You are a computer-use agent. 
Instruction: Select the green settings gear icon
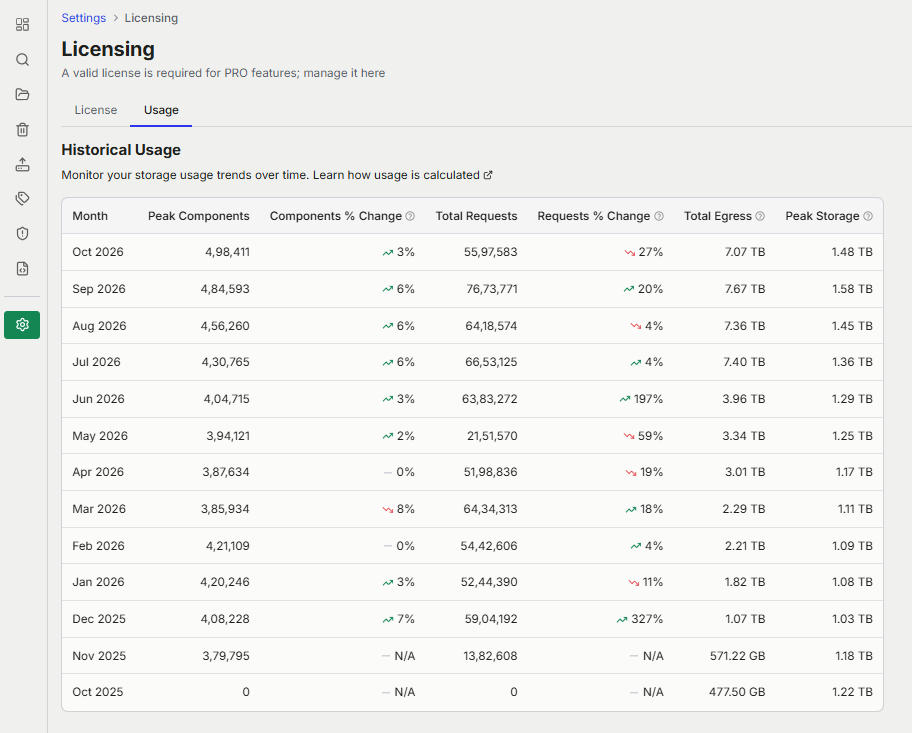[x=22, y=325]
